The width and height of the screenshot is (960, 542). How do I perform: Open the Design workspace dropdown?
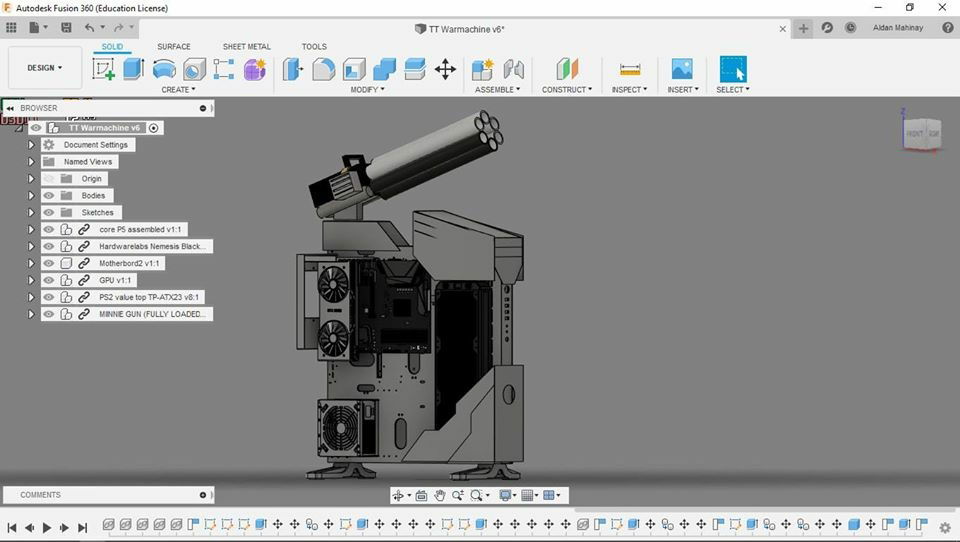click(x=45, y=68)
